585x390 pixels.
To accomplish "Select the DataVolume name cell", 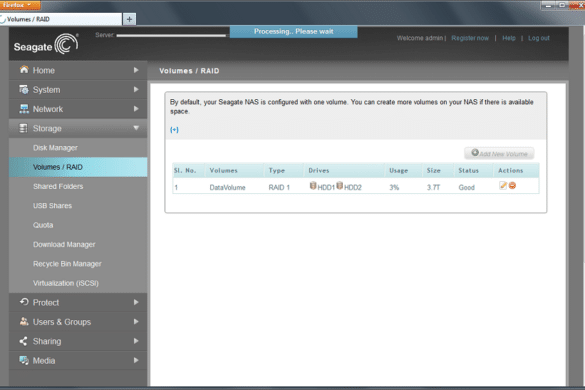I will [227, 187].
